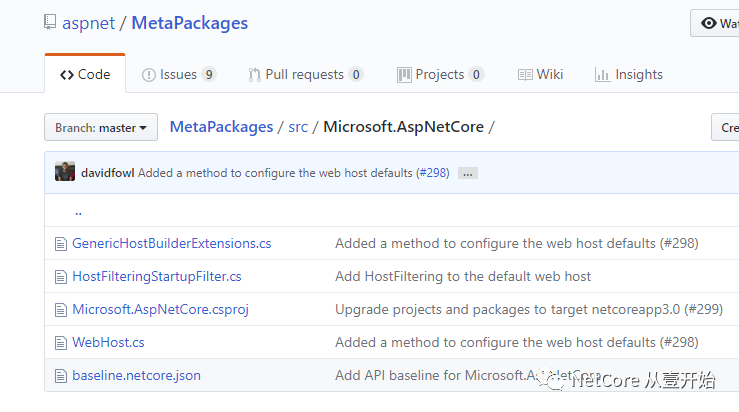739x412 pixels.
Task: Click file icon beside Microsoft.AspNetCore.csproj
Action: (x=60, y=309)
